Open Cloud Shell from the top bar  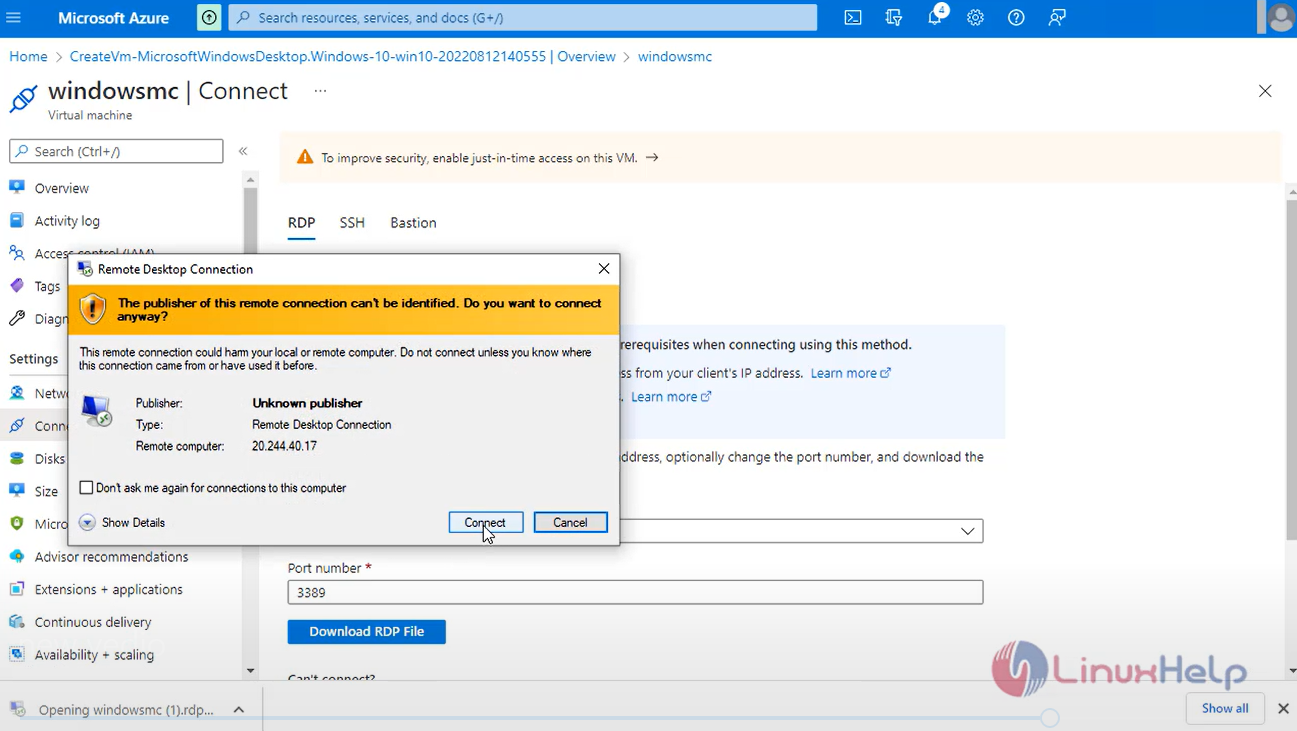tap(853, 18)
